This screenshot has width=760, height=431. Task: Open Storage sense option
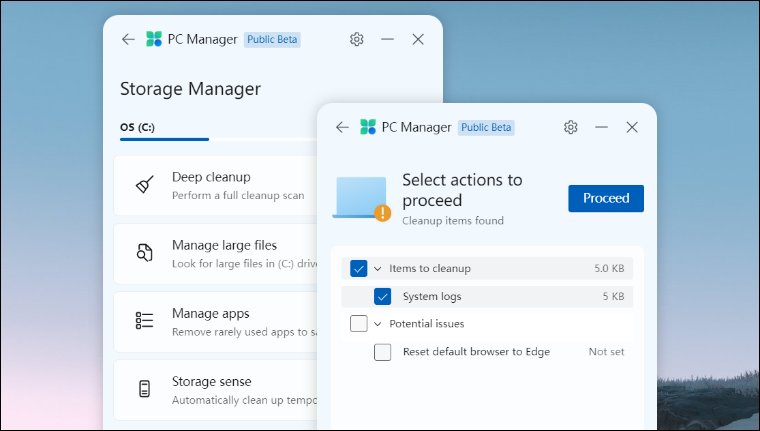click(216, 390)
